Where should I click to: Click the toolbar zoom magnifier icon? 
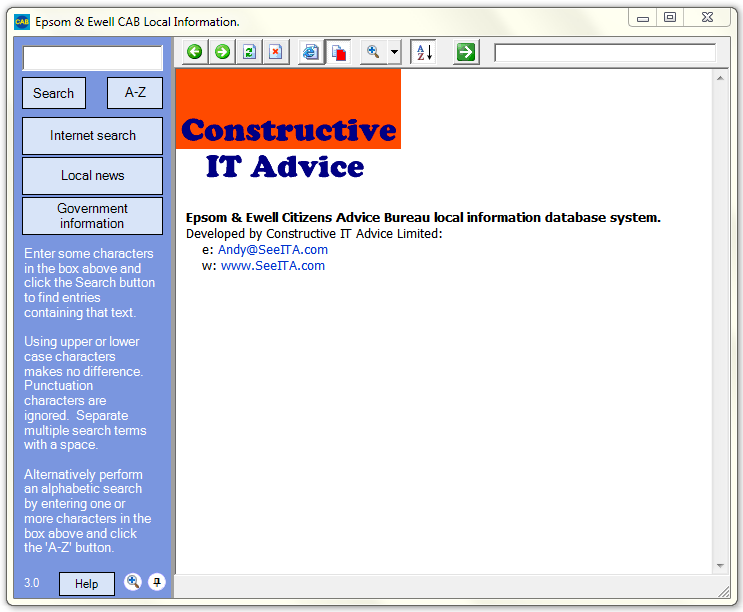coord(373,52)
